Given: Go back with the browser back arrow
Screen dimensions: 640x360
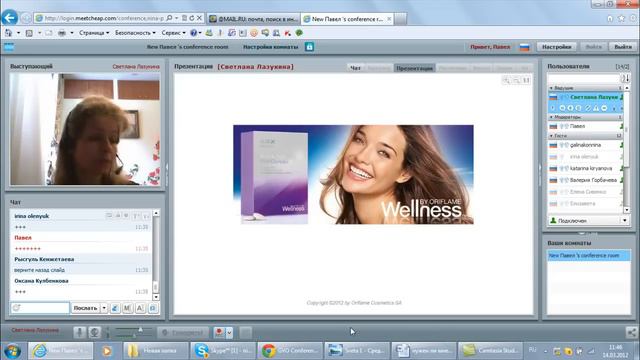Looking at the screenshot, I should [10, 18].
